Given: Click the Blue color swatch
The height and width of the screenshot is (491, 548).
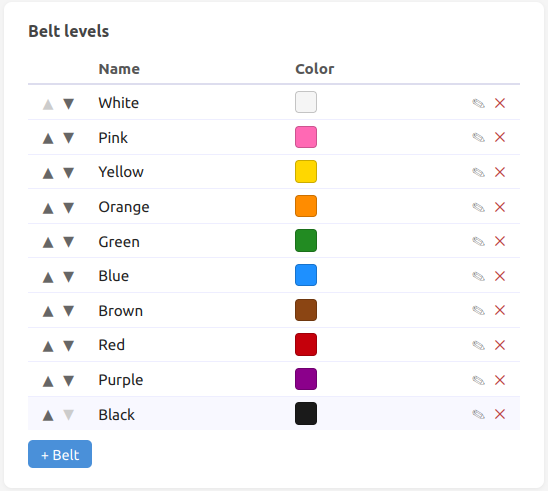Looking at the screenshot, I should (306, 275).
